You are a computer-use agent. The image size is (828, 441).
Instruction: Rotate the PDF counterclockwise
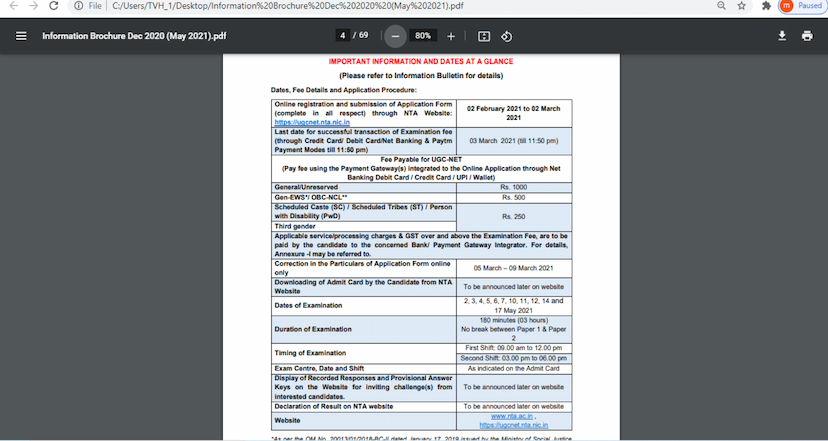[x=506, y=36]
